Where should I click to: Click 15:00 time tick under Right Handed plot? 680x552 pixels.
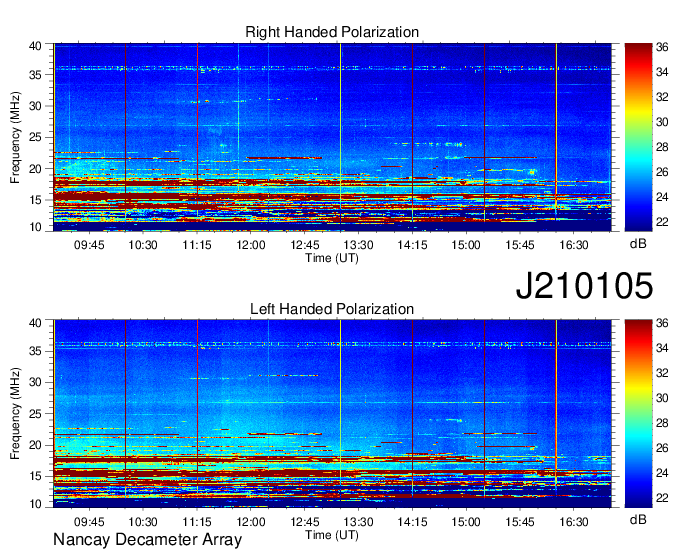click(x=466, y=245)
